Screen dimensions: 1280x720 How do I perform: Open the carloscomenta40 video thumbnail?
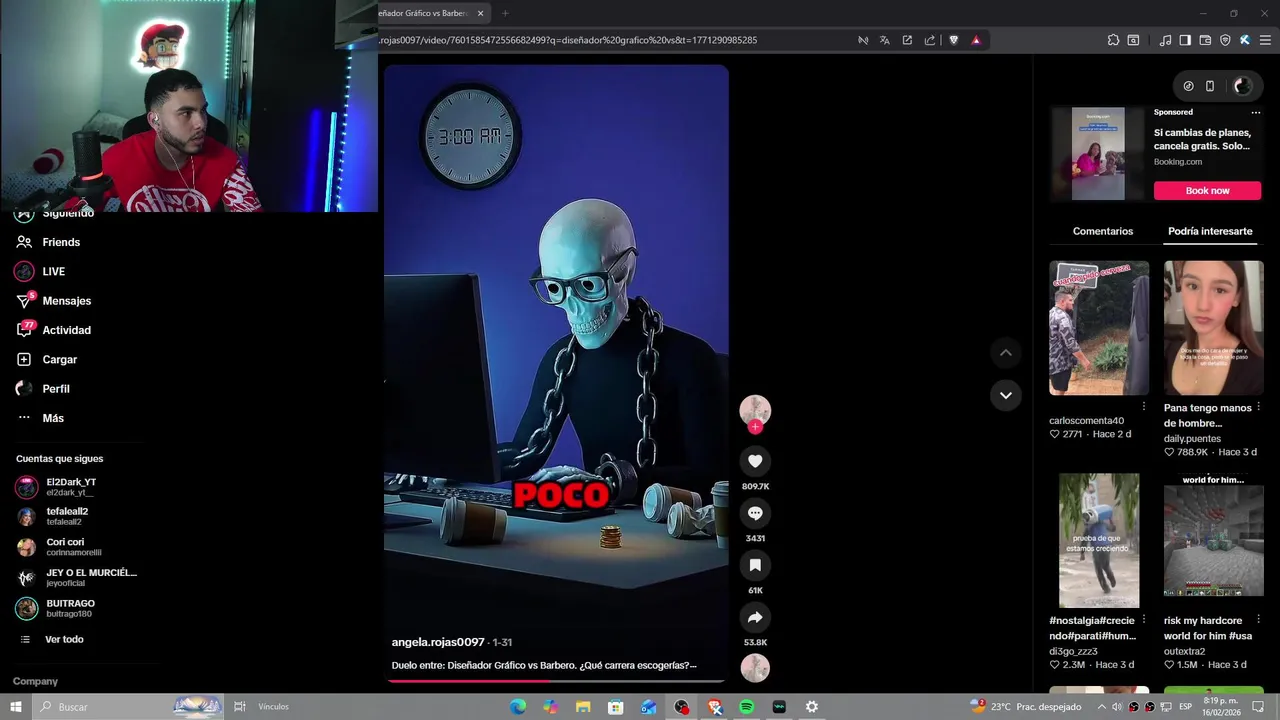pos(1099,328)
